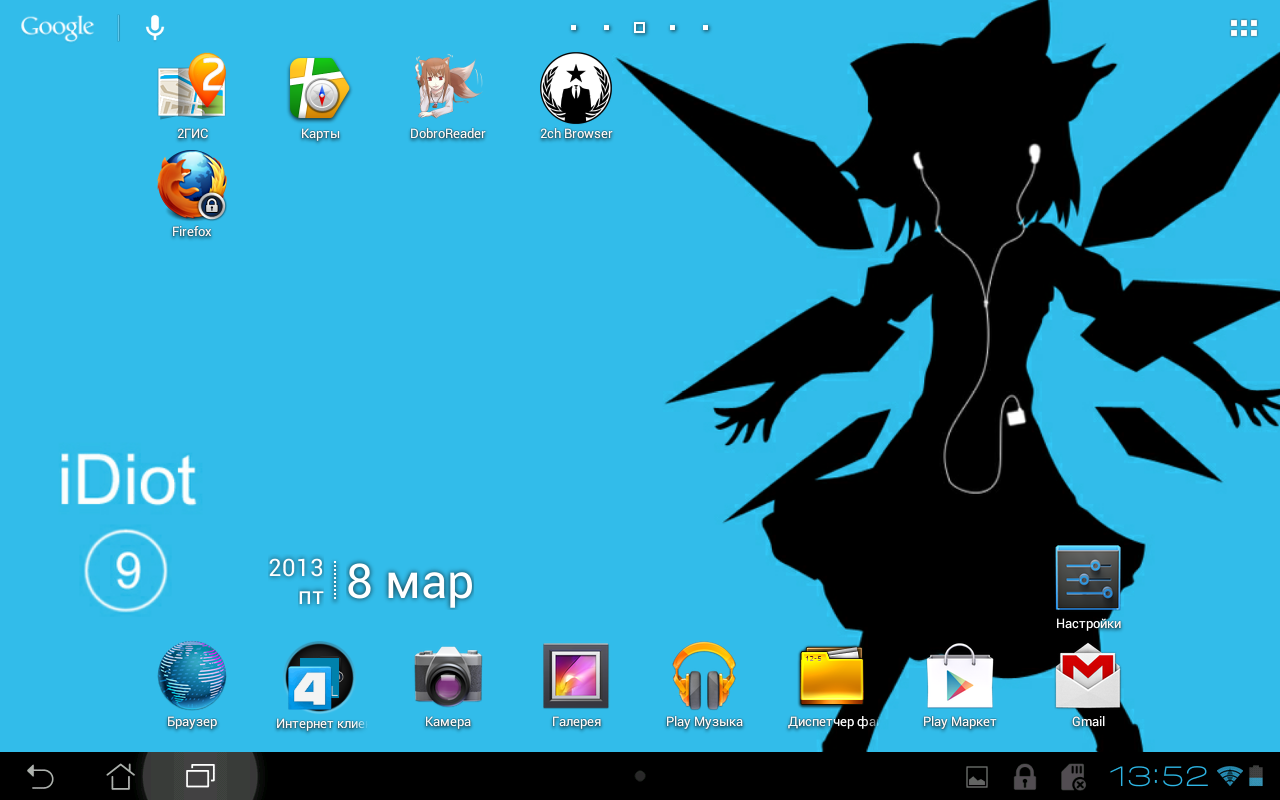The width and height of the screenshot is (1280, 800).
Task: Select the first home screen page indicator
Action: point(573,28)
